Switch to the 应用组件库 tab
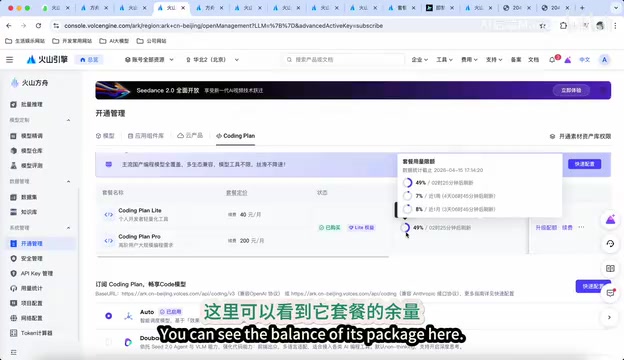The height and width of the screenshot is (360, 624). pyautogui.click(x=146, y=136)
